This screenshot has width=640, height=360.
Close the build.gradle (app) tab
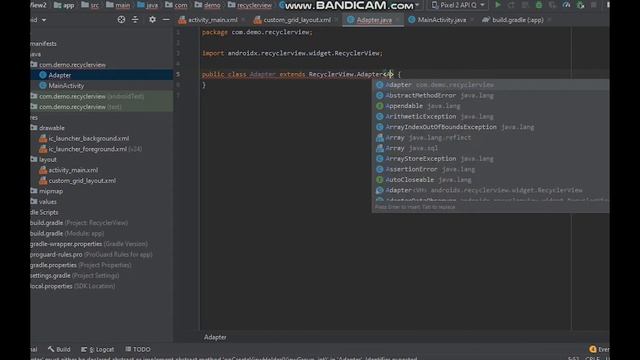(x=549, y=20)
